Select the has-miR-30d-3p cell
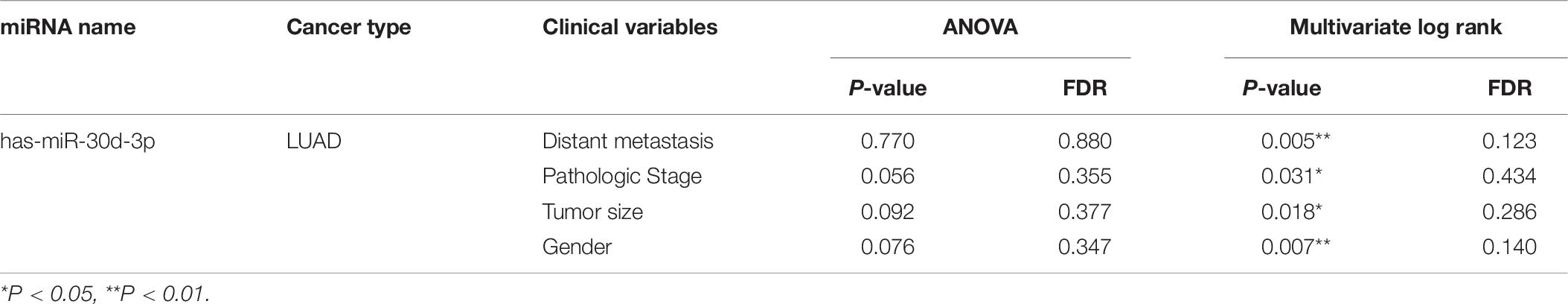The image size is (1568, 304). click(x=77, y=141)
